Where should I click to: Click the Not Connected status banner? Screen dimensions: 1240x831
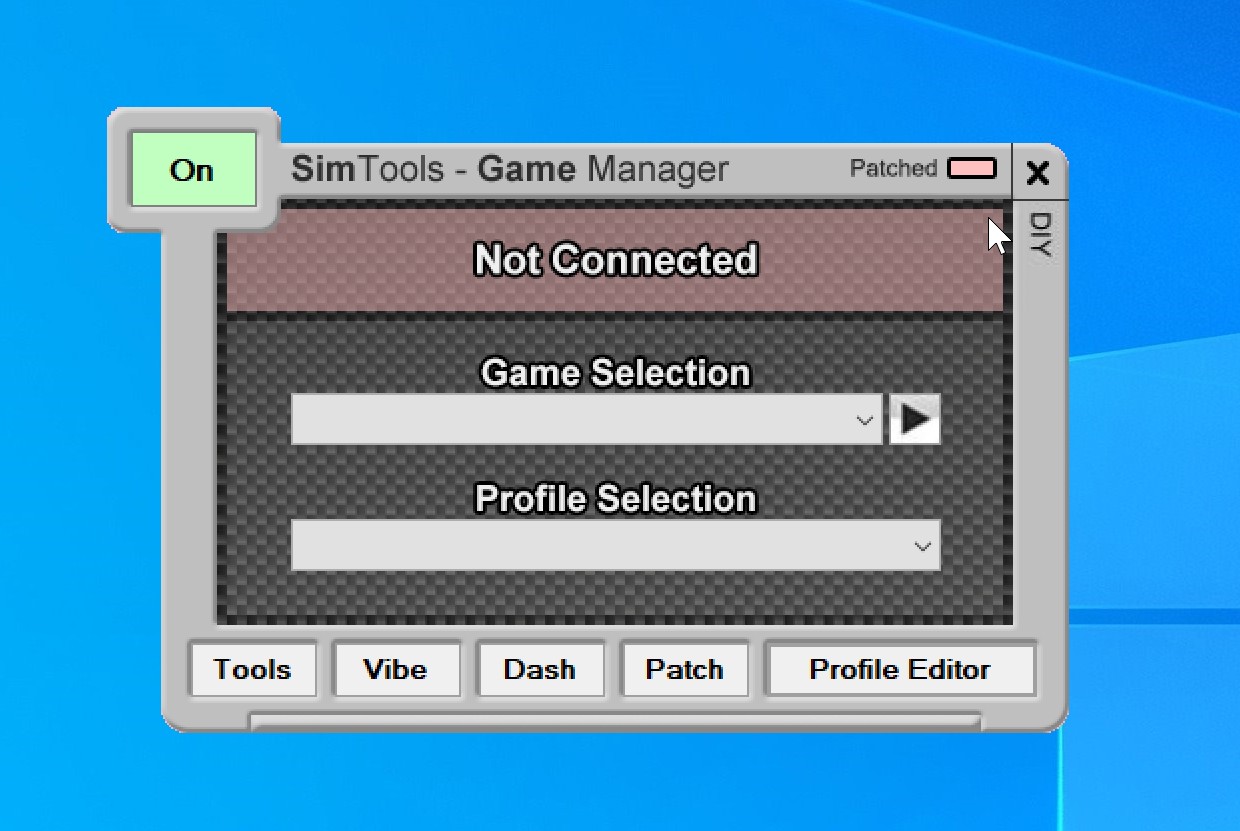pyautogui.click(x=615, y=260)
